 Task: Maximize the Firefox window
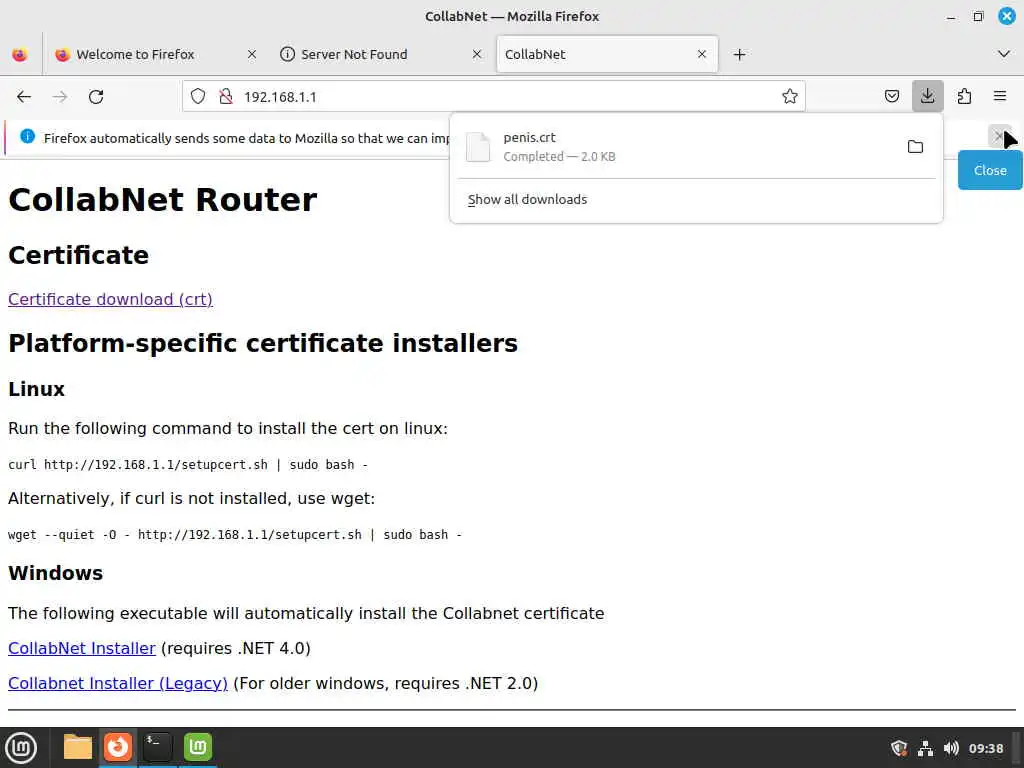[x=978, y=16]
